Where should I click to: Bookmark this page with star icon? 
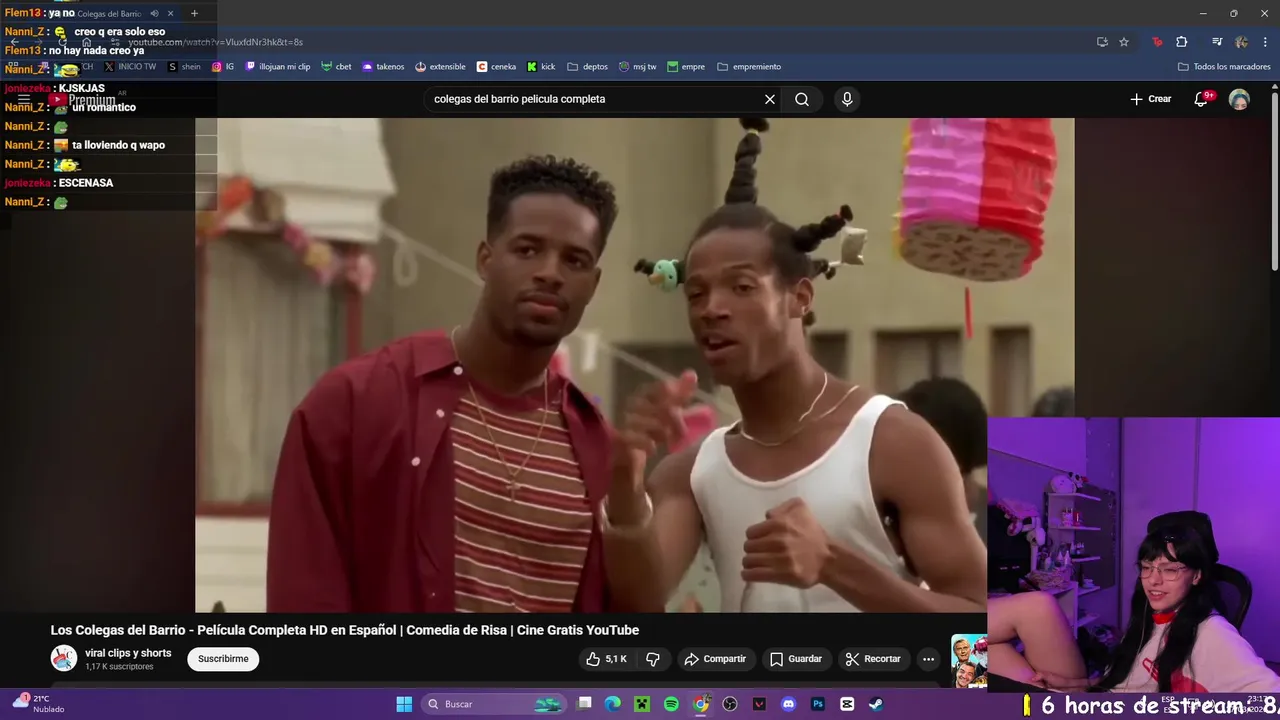[x=1124, y=42]
